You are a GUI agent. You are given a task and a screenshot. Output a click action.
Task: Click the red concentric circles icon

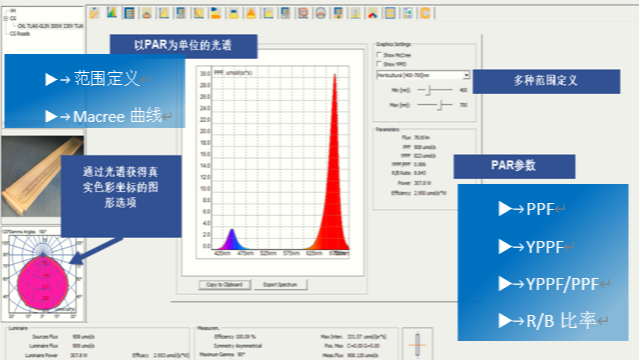pyautogui.click(x=303, y=13)
